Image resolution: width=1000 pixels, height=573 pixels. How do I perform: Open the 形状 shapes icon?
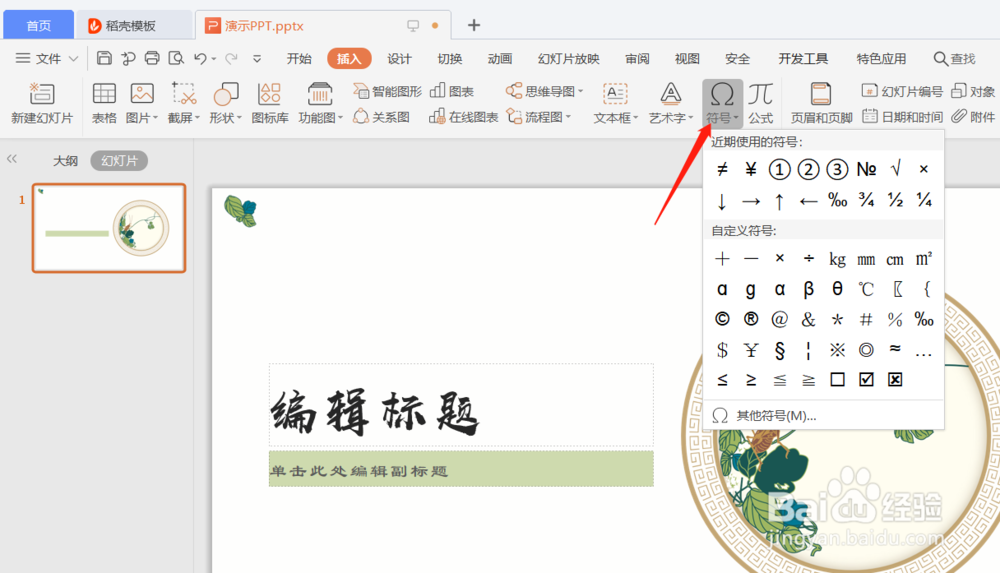[226, 94]
